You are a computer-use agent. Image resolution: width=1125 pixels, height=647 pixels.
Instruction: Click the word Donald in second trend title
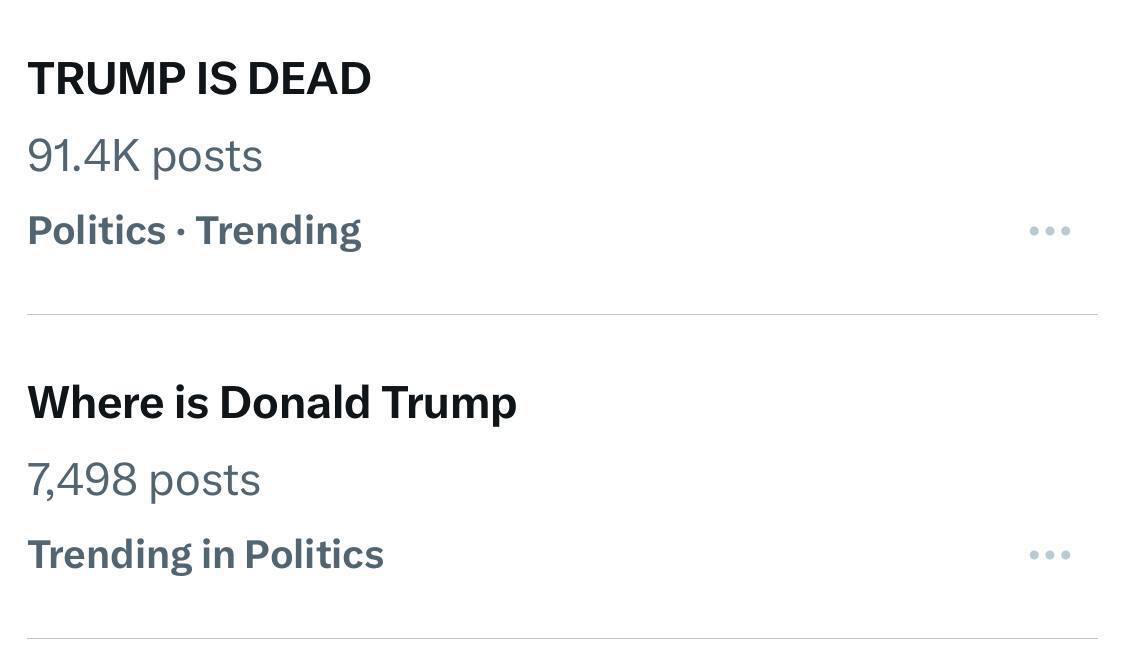(x=294, y=403)
